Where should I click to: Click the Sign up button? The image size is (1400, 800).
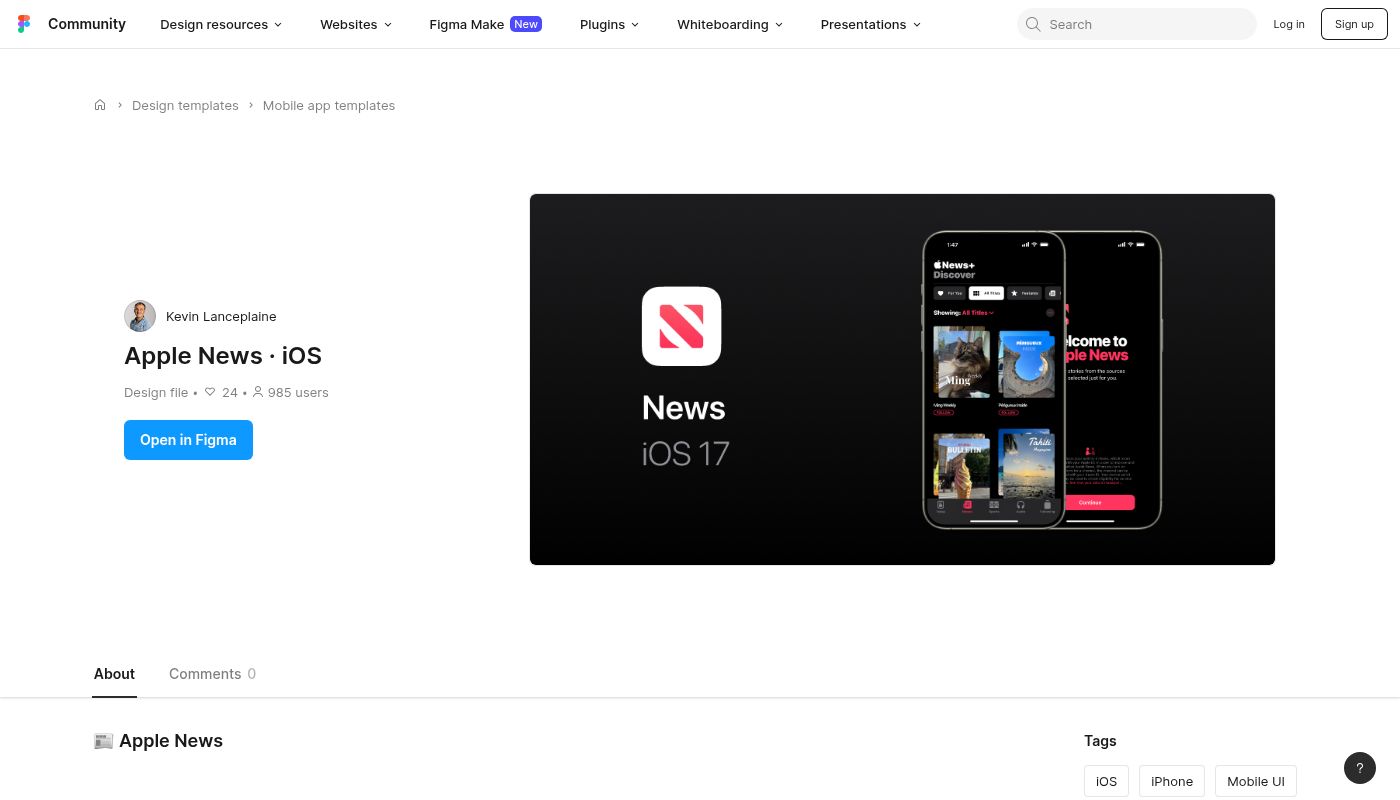tap(1354, 24)
